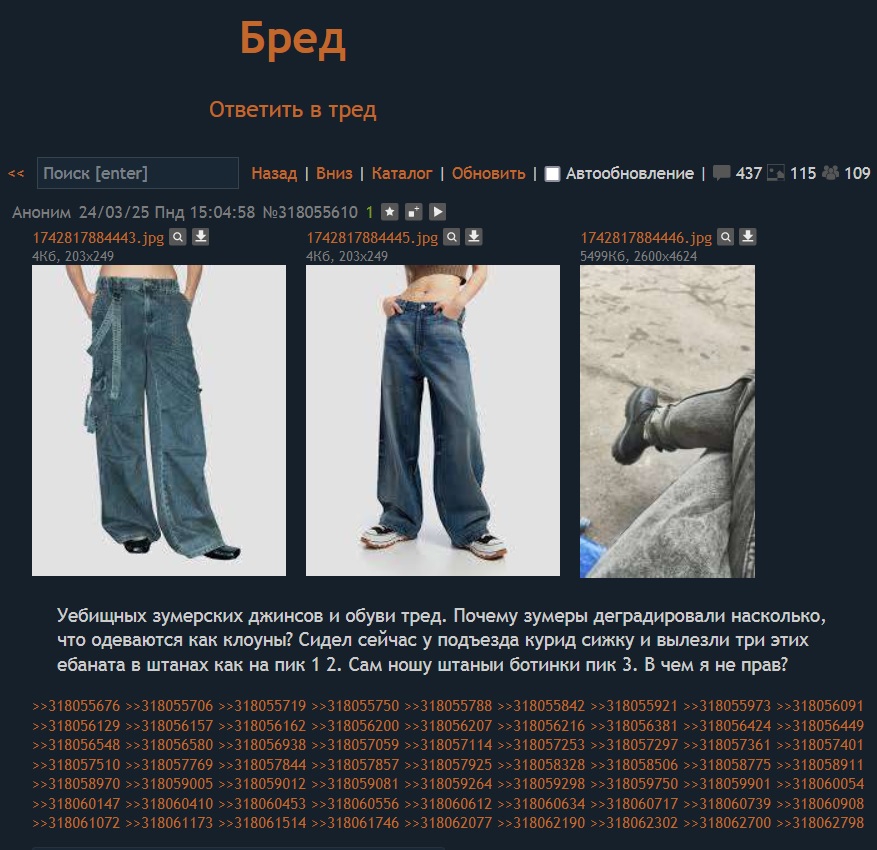Open the boot and grey pants photo

[667, 422]
